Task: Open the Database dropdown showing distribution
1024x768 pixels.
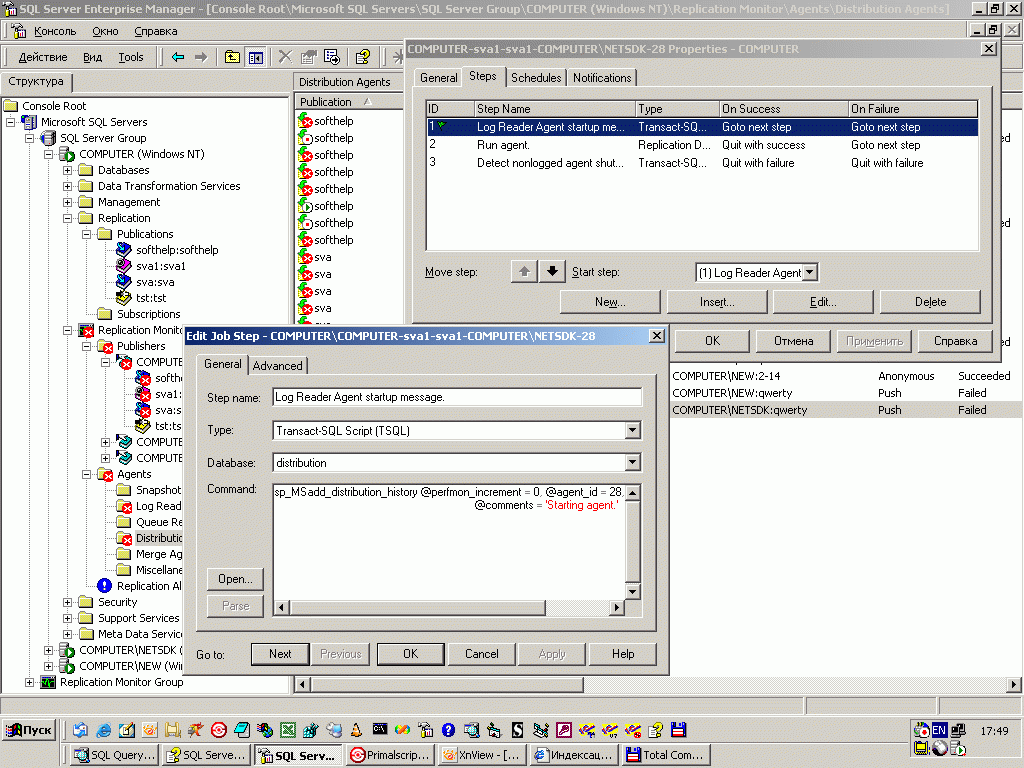Action: pos(632,462)
